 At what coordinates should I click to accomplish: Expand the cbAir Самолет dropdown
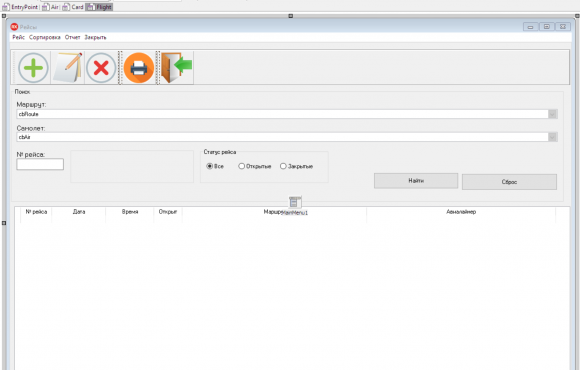[552, 137]
